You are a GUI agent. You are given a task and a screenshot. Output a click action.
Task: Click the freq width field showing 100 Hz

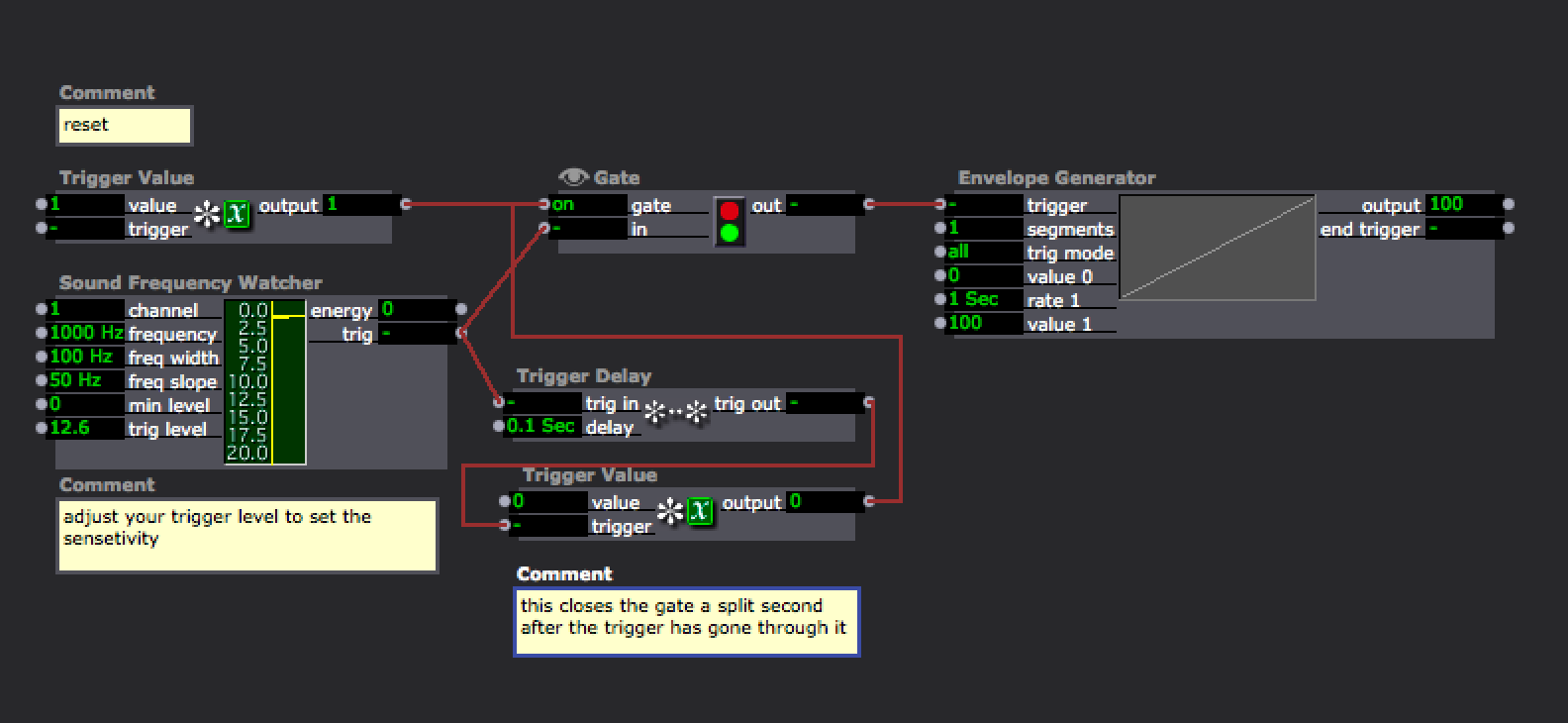(x=86, y=358)
